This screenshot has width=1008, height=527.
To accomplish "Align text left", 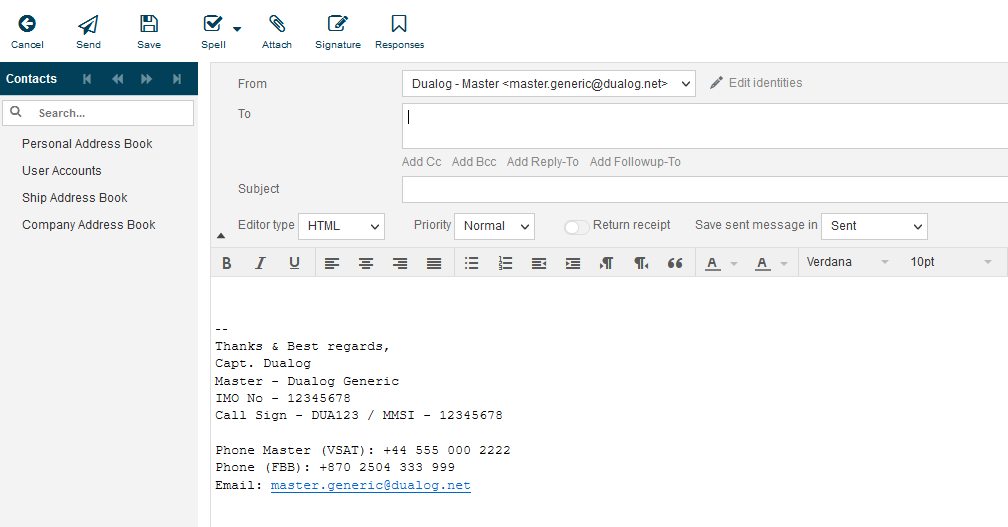I will (332, 263).
